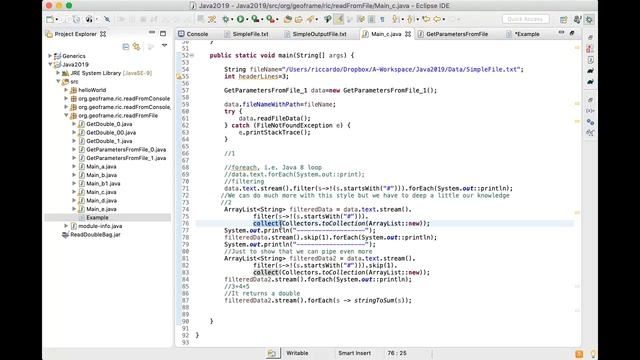Switch to the Console tab
The height and width of the screenshot is (360, 640).
point(193,34)
